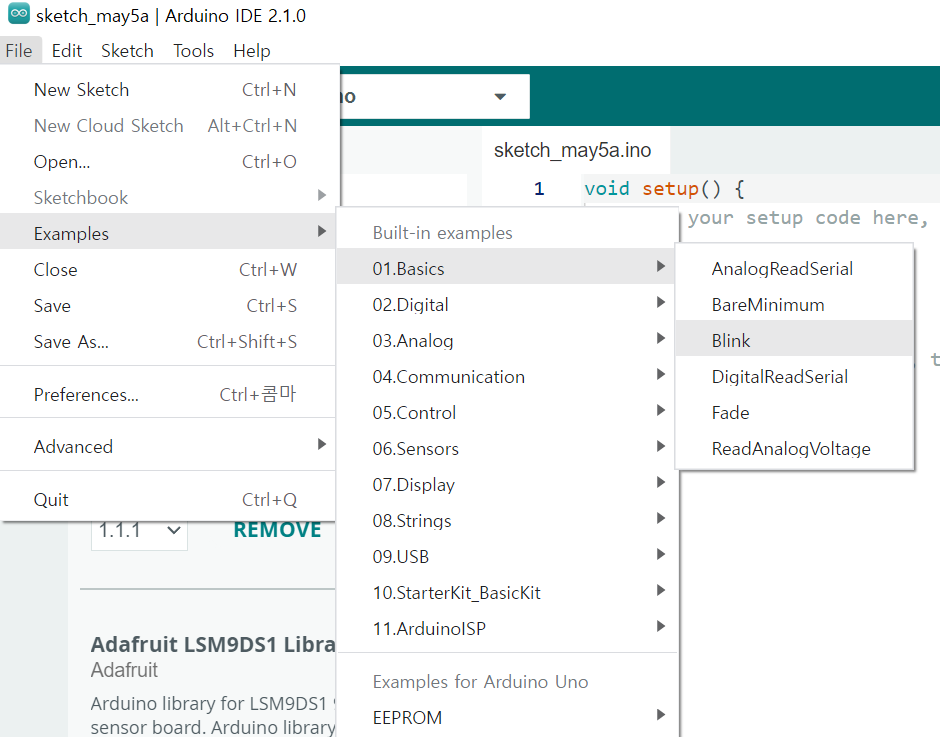Expand the Sketchbook submenu
The width and height of the screenshot is (940, 737).
tap(168, 198)
